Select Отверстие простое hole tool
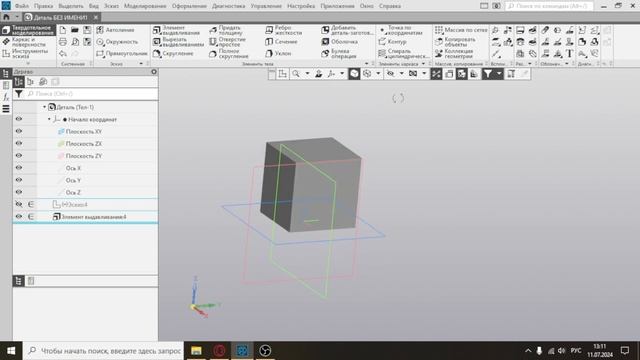 click(227, 42)
